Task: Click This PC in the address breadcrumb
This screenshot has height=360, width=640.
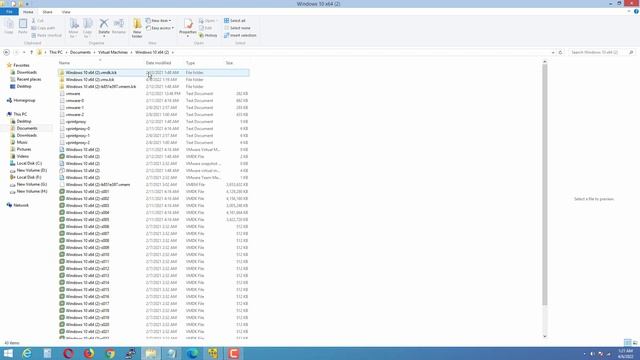Action: [56, 52]
